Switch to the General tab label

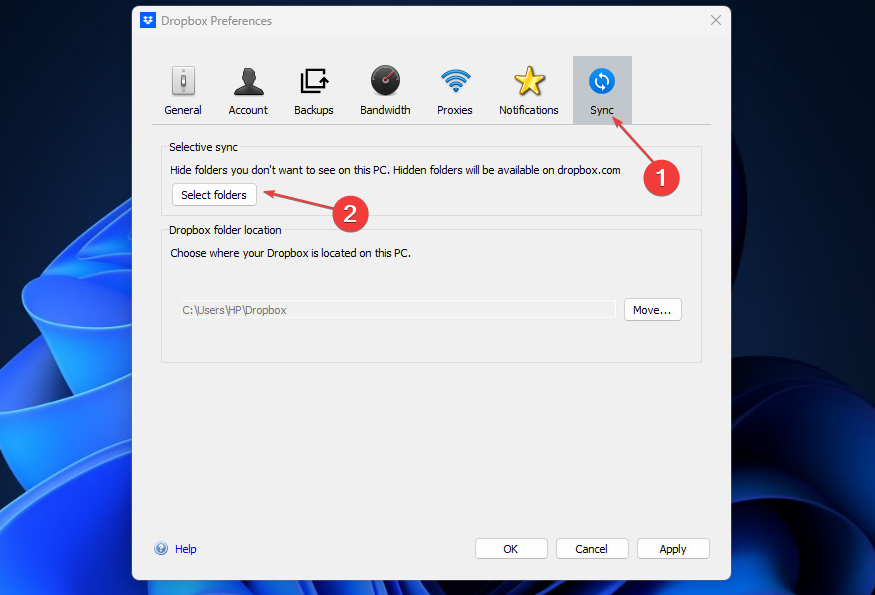click(x=183, y=110)
